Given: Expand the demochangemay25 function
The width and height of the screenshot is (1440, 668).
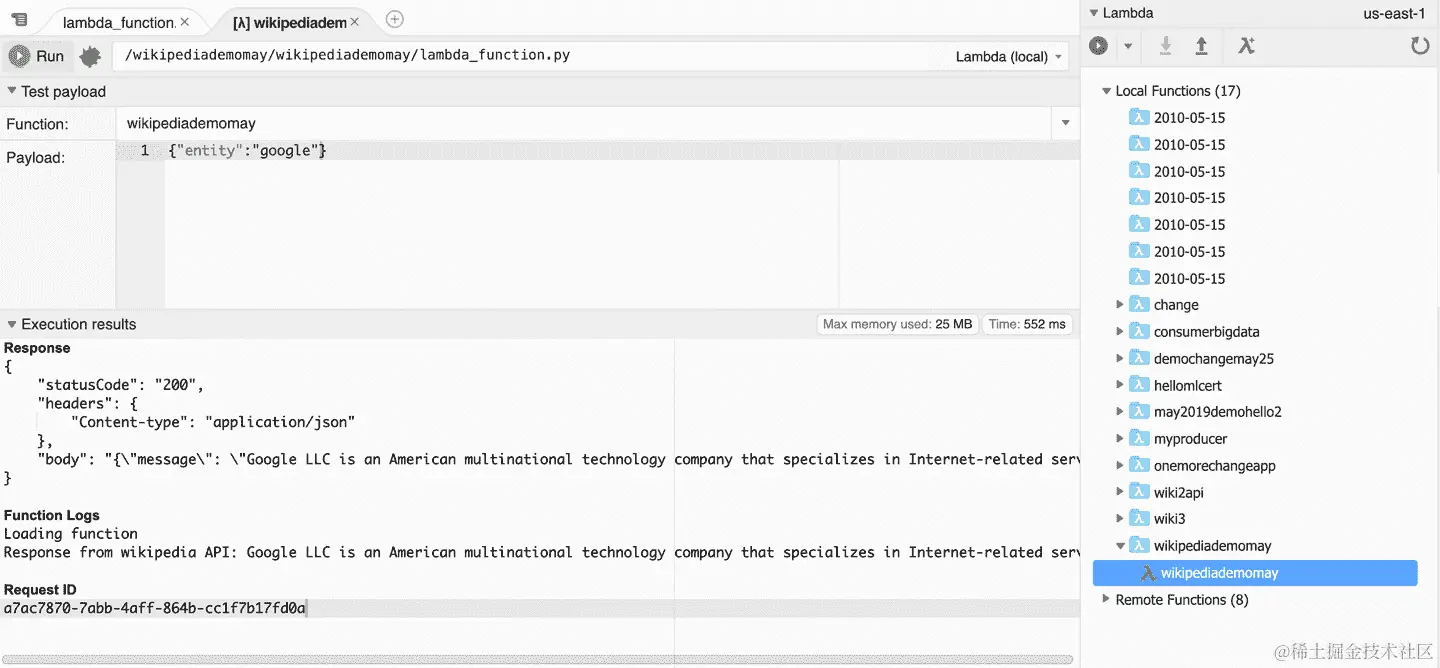Looking at the screenshot, I should 1120,358.
